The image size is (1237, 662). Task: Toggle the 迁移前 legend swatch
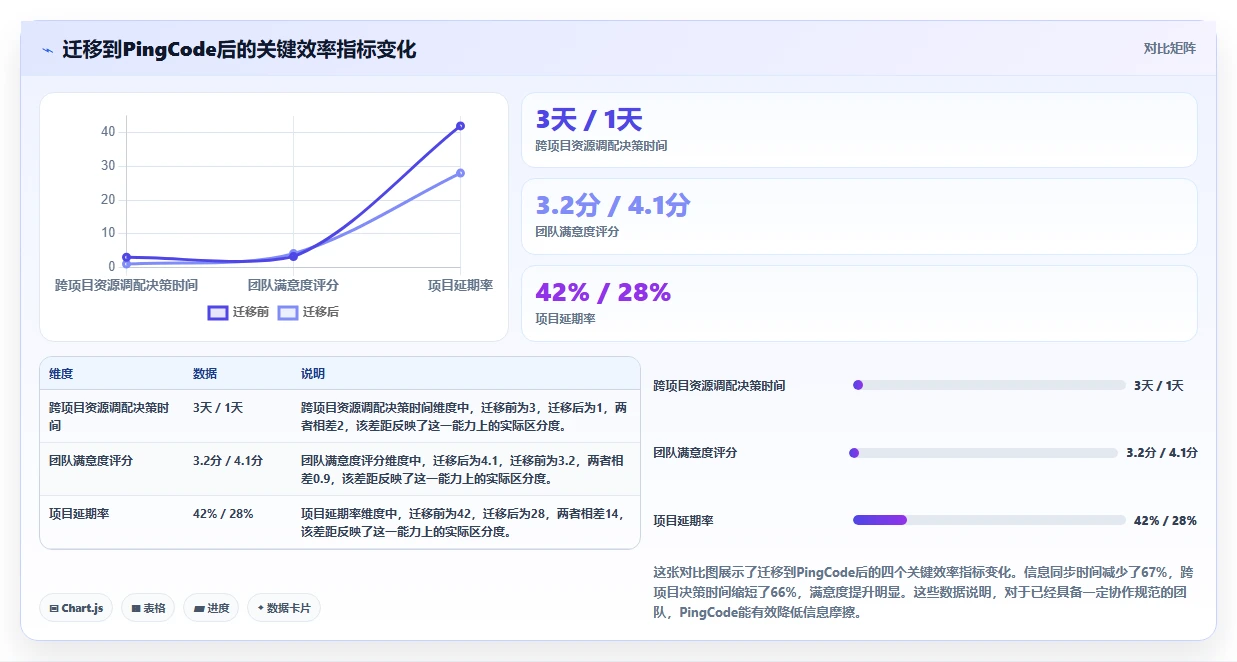(x=218, y=312)
